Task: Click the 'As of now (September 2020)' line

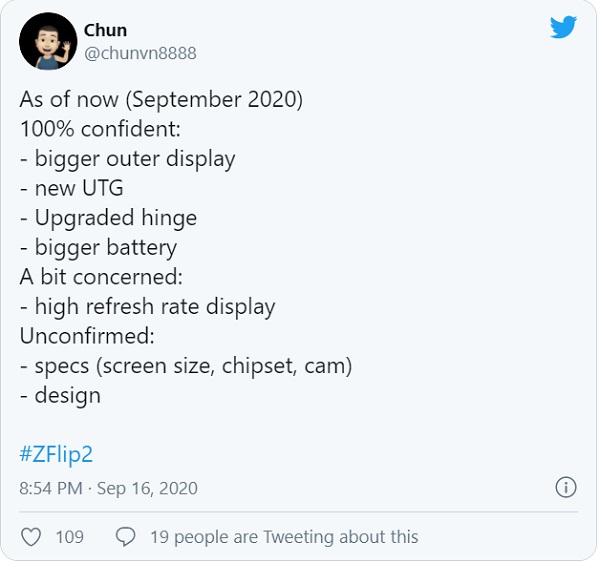Action: coord(161,100)
